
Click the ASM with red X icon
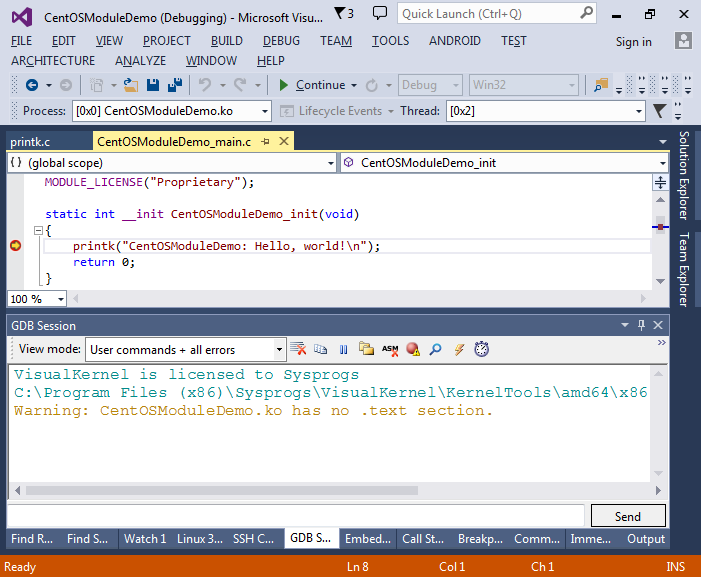pos(390,350)
